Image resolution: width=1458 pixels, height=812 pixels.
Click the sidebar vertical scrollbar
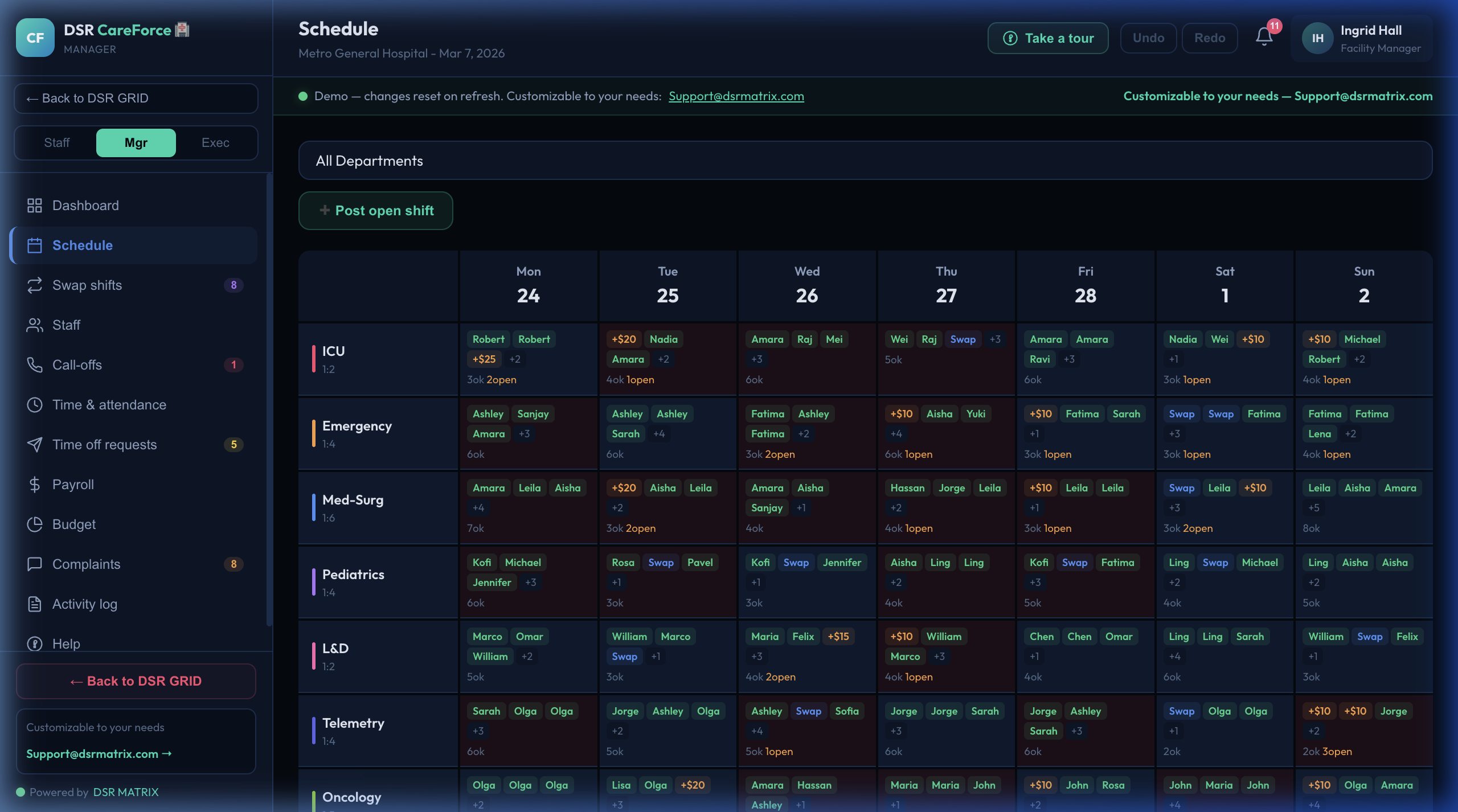point(269,399)
